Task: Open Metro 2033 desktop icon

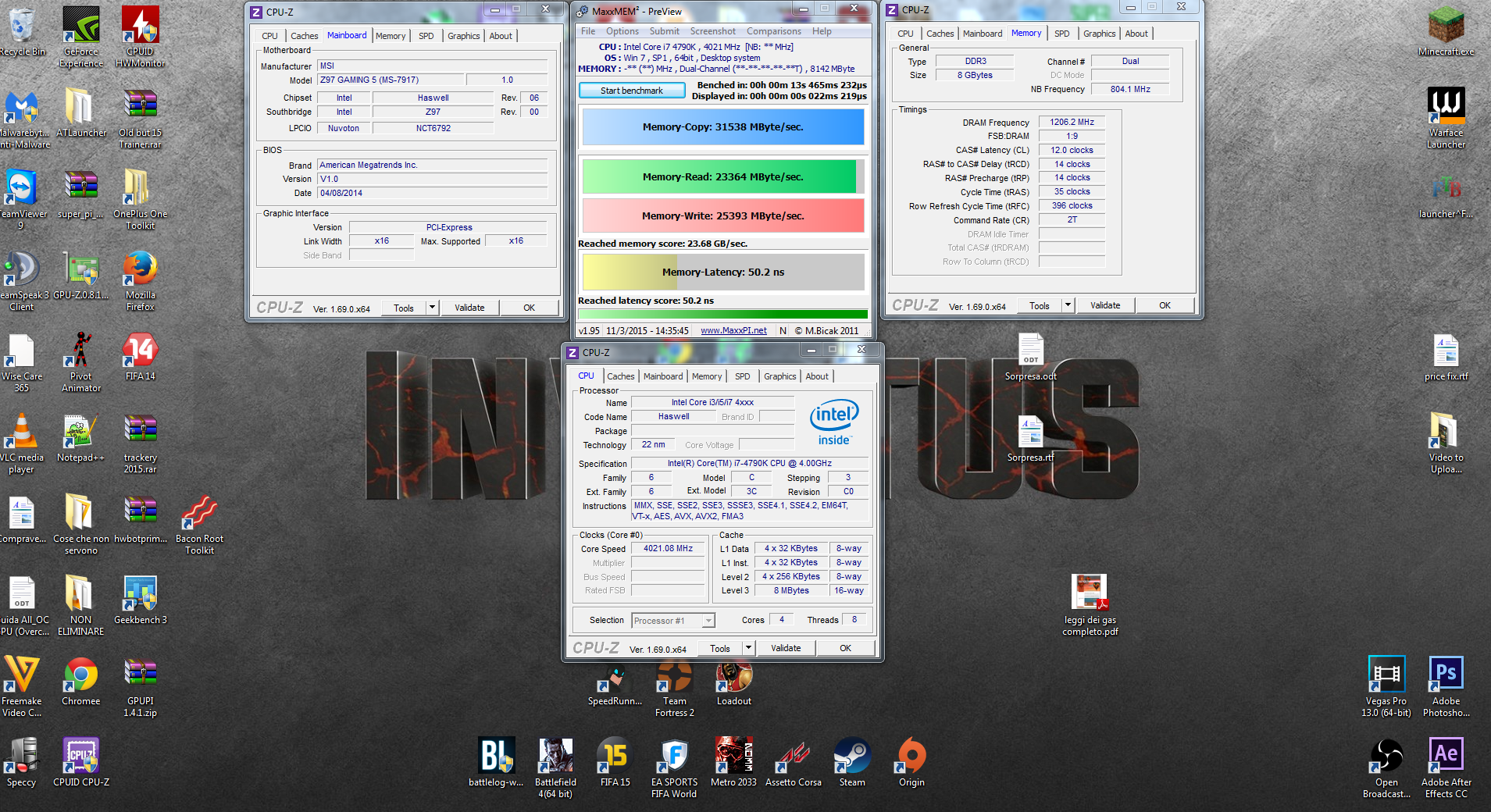Action: click(734, 762)
